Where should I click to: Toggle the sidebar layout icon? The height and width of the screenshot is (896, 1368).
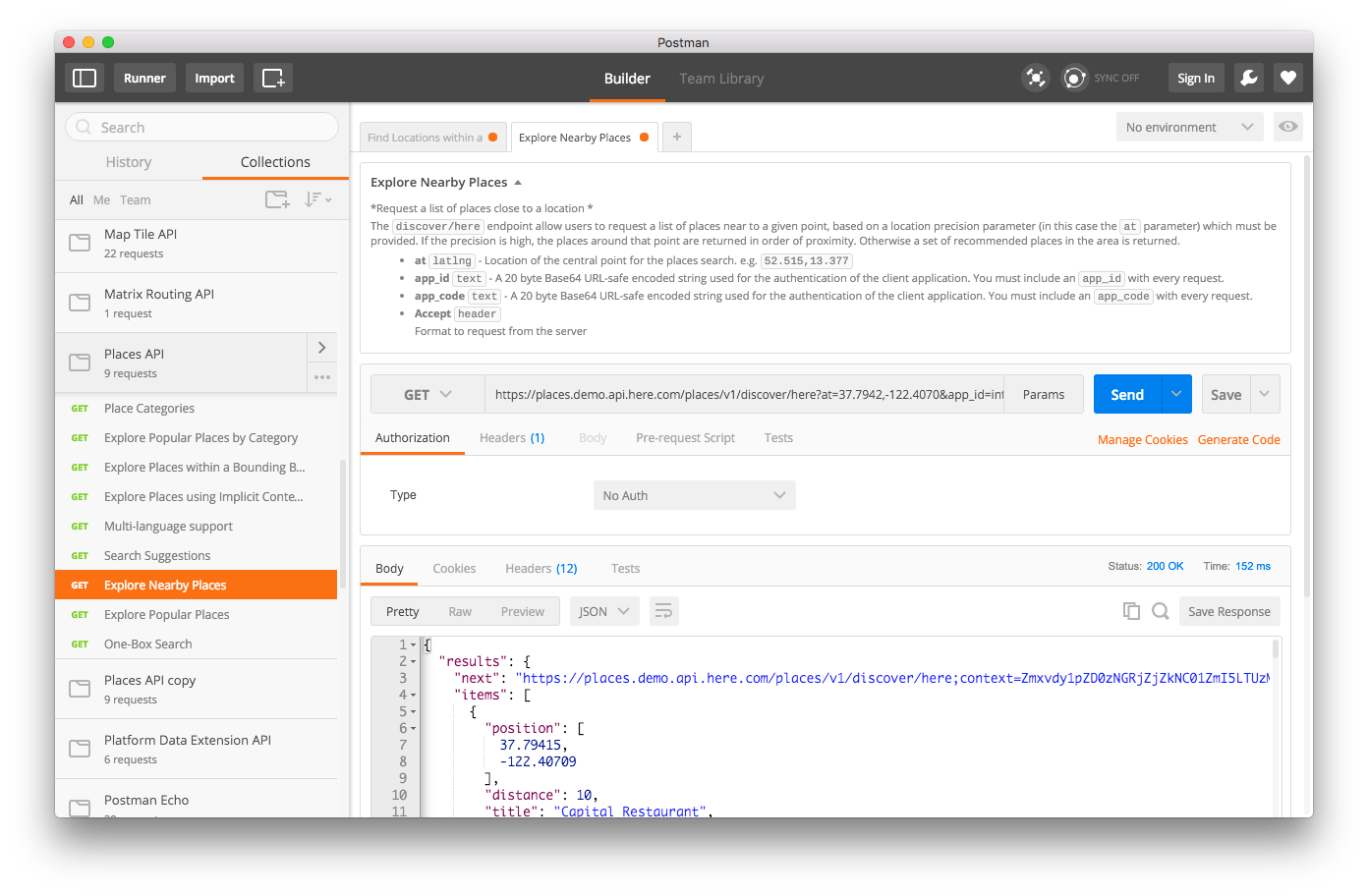click(x=85, y=78)
